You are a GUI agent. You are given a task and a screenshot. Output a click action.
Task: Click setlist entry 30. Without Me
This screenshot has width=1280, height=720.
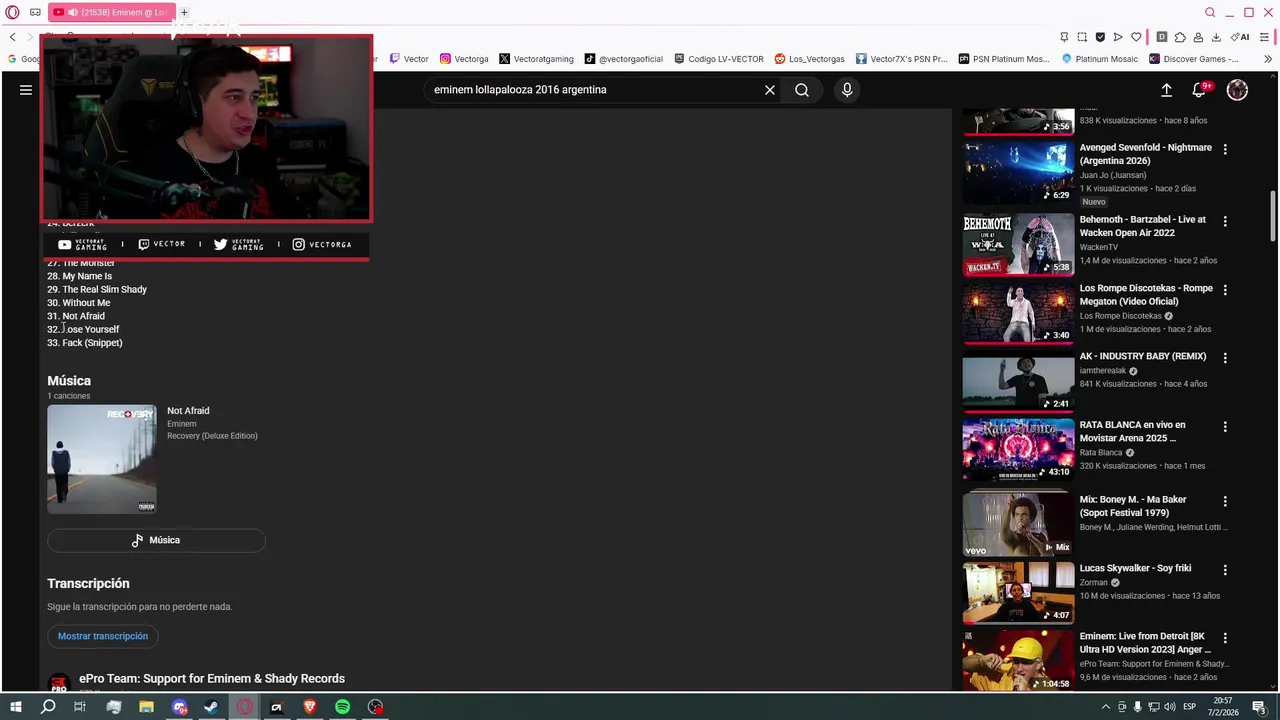pos(78,303)
